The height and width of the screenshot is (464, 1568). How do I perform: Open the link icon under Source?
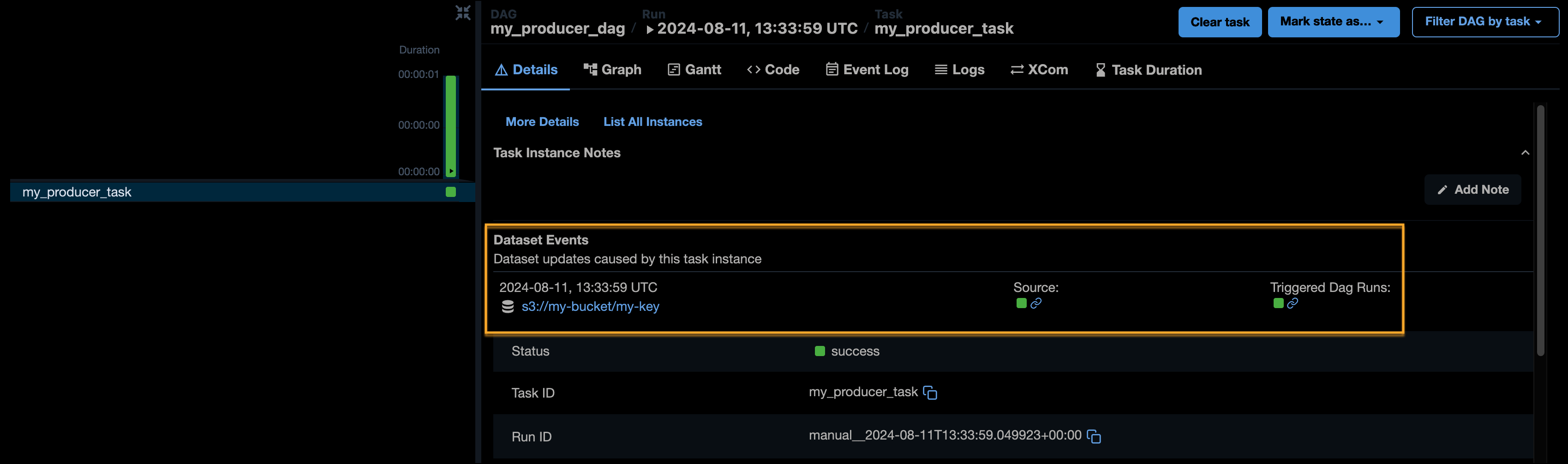click(1036, 303)
